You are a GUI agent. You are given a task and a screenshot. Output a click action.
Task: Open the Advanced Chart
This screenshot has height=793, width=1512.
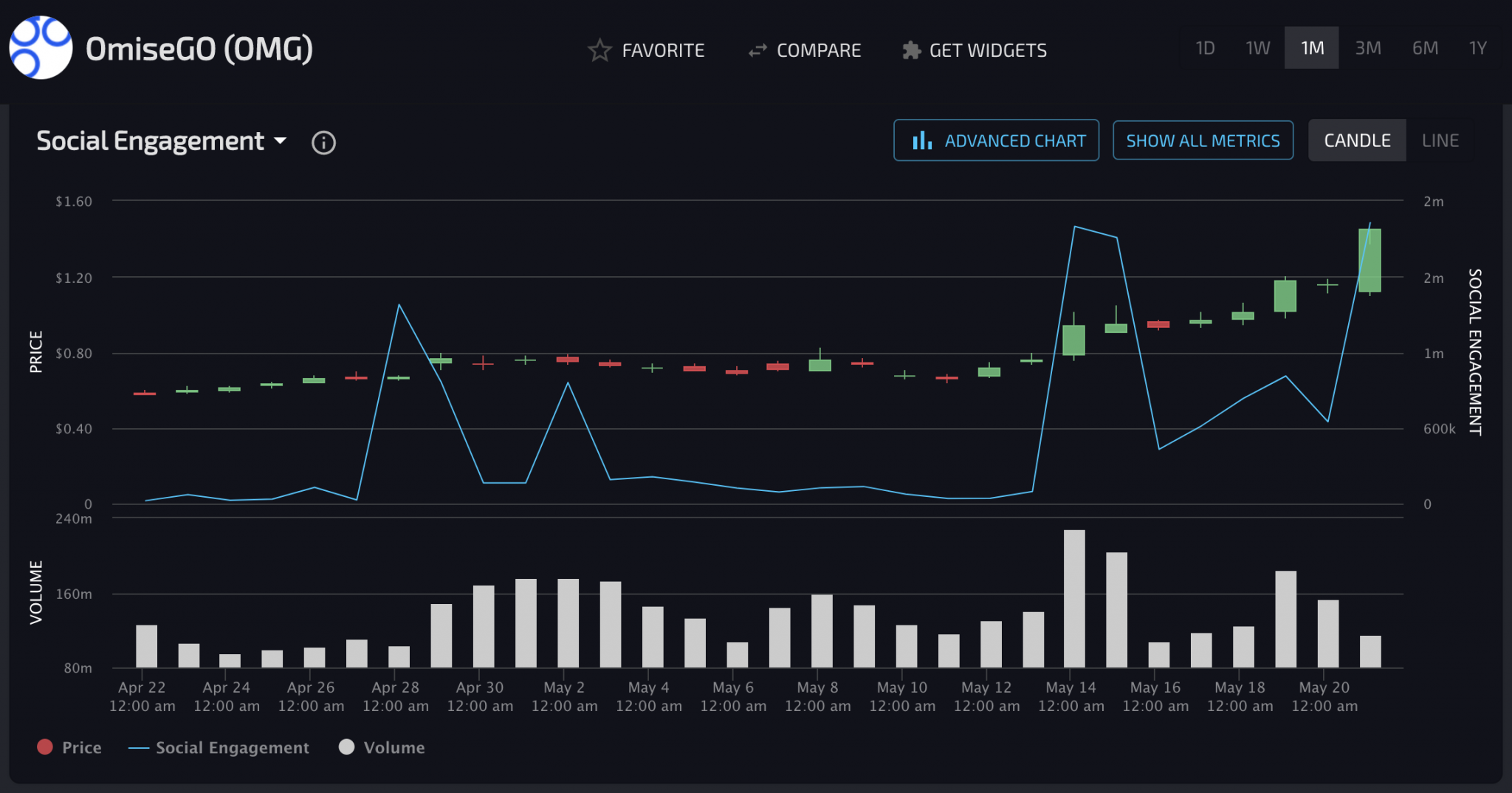click(x=996, y=140)
